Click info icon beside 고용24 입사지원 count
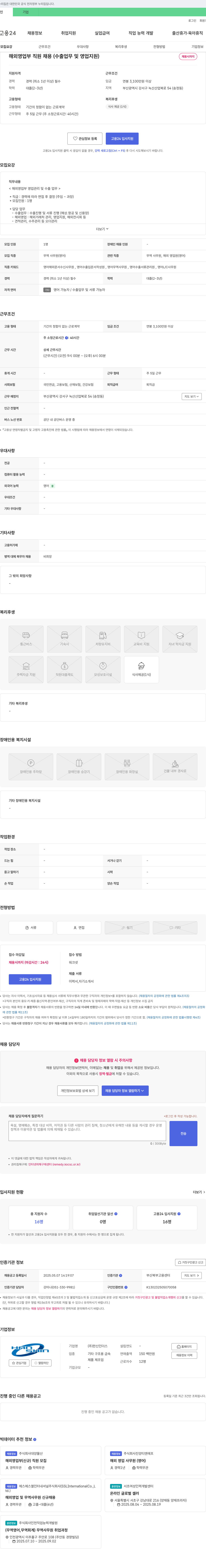The width and height of the screenshot is (206, 1568). [x=179, y=1214]
